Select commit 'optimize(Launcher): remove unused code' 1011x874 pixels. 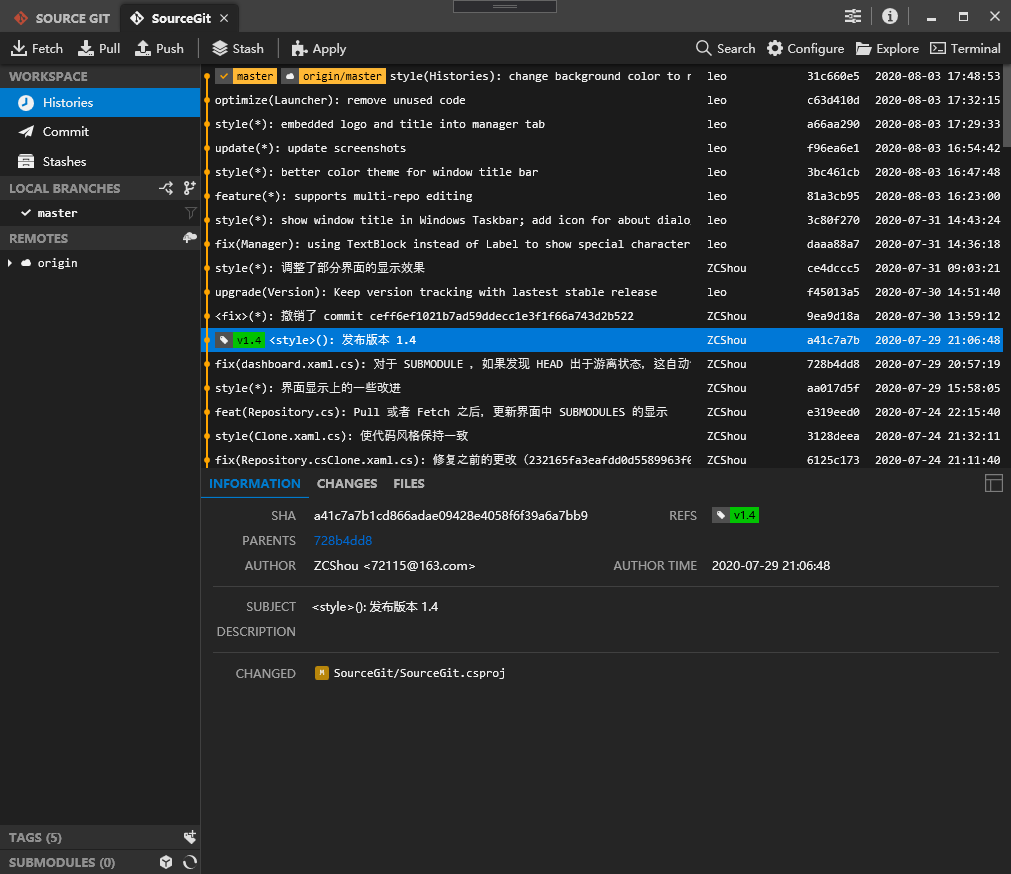(x=602, y=100)
